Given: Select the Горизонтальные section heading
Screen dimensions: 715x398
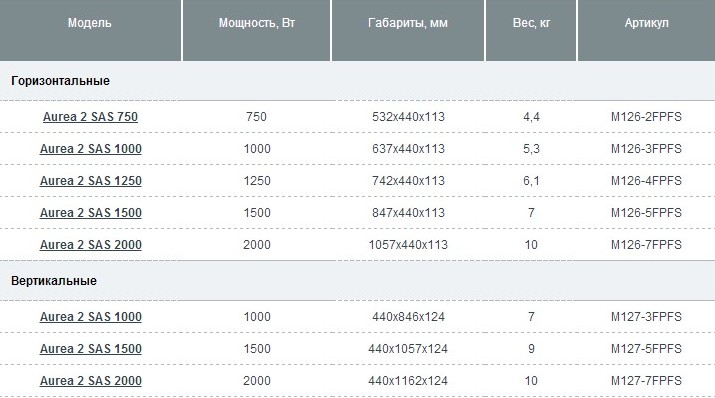Looking at the screenshot, I should click(x=61, y=81).
